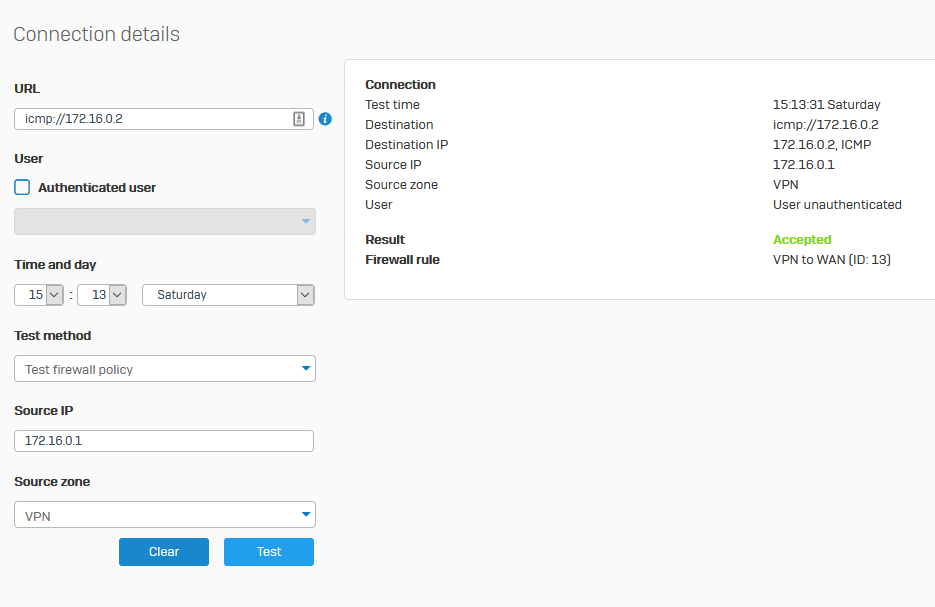
Task: Select the 15:13:31 Saturday test time value
Action: pyautogui.click(x=826, y=105)
